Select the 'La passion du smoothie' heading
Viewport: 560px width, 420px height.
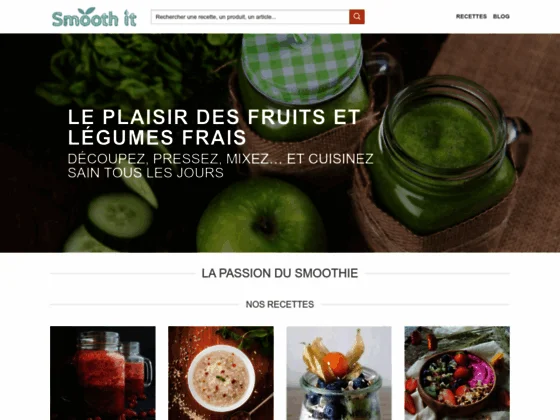(x=280, y=273)
